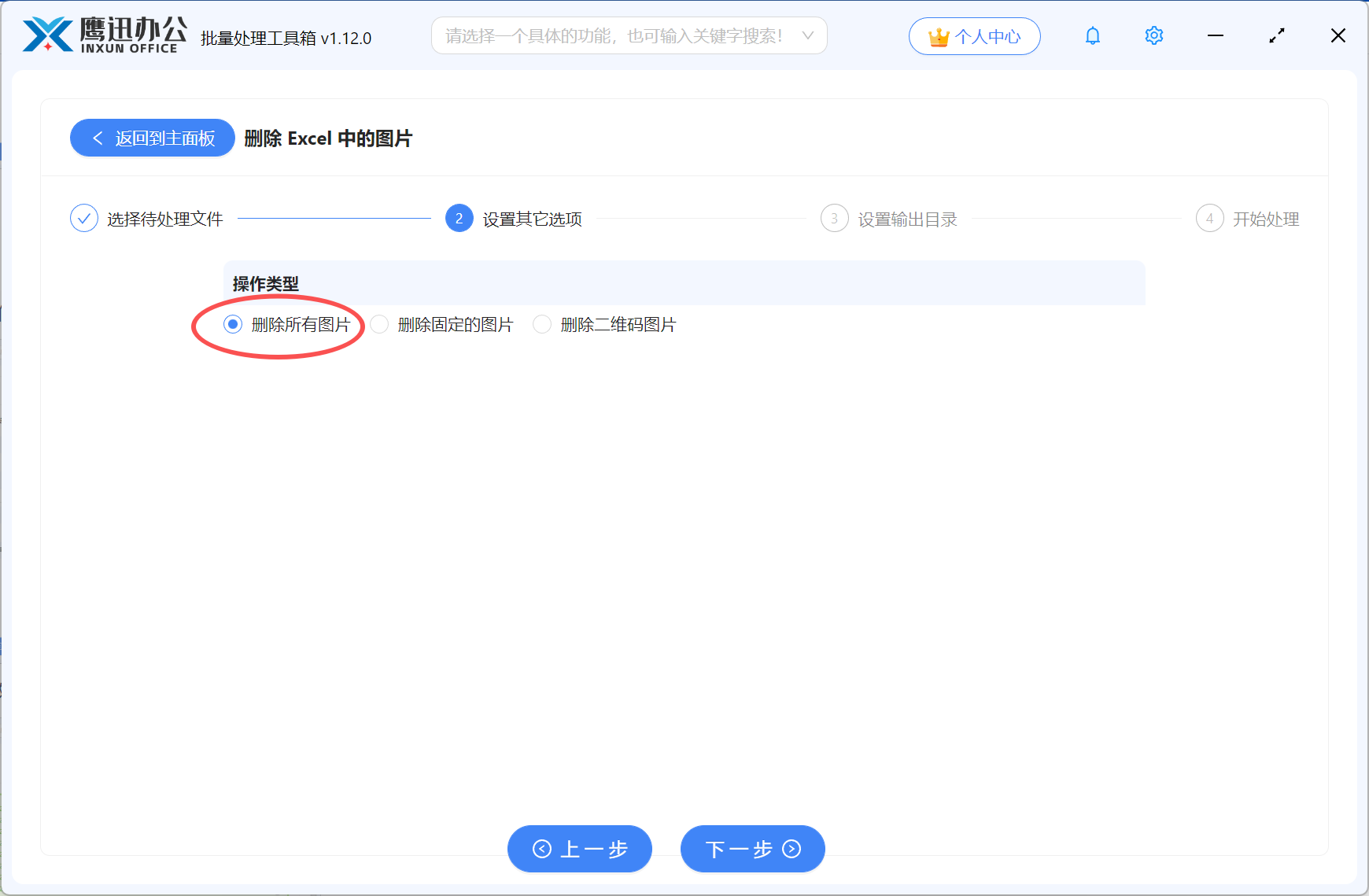
Task: Click step 3 设置输出目录 indicator
Action: click(x=834, y=218)
